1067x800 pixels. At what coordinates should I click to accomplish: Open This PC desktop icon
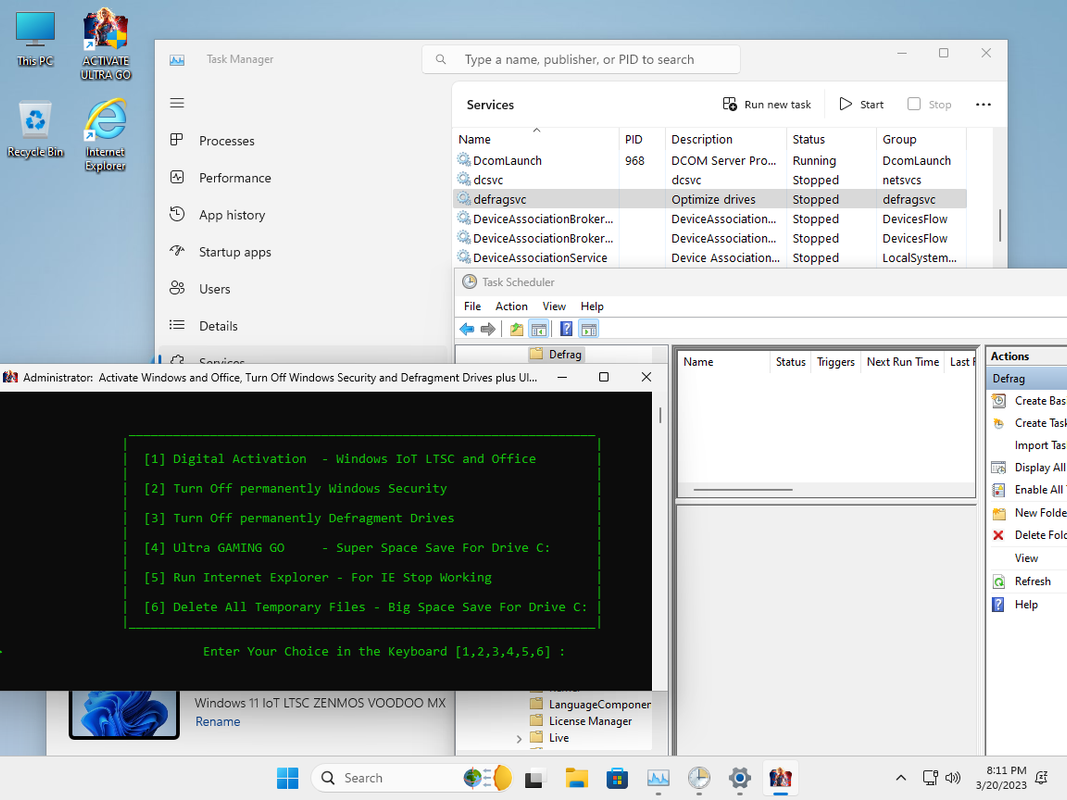point(35,39)
